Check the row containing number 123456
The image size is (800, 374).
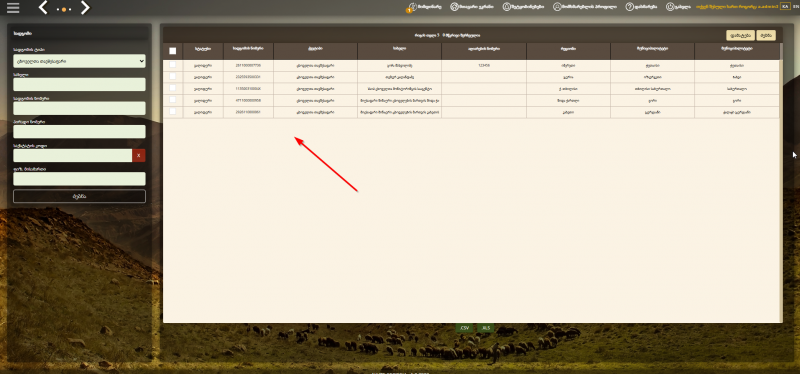[172, 65]
